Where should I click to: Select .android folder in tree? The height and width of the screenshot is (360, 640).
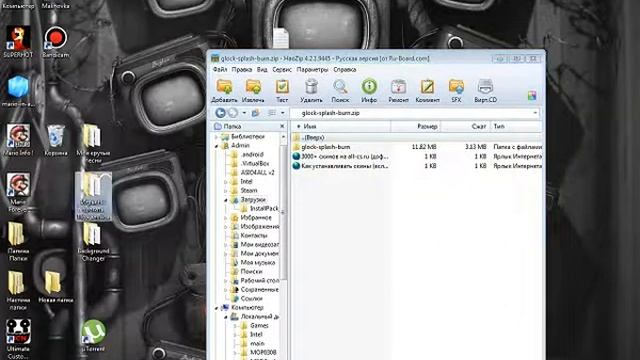(247, 155)
